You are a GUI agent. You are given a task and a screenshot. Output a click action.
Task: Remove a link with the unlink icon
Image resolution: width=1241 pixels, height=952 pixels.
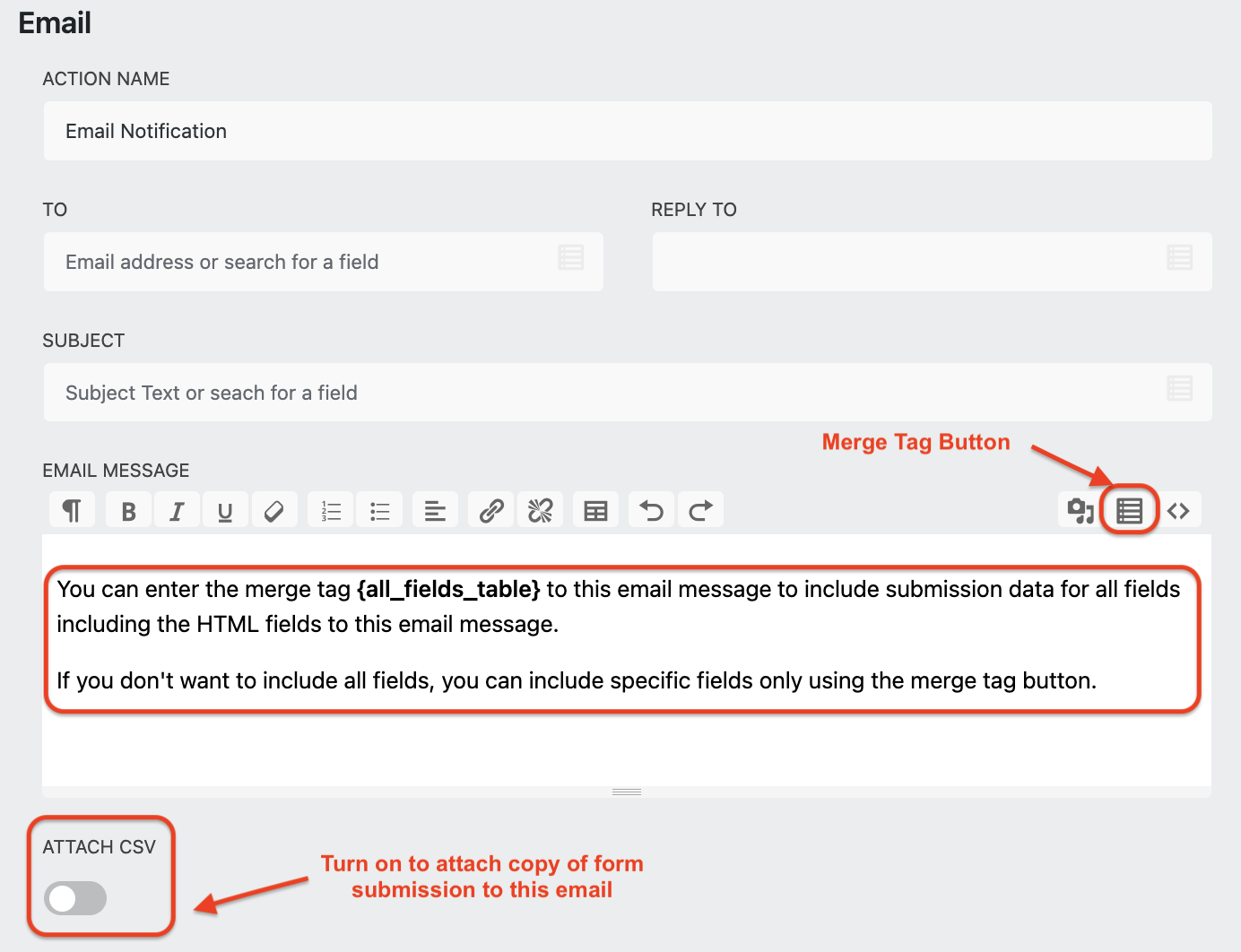point(540,509)
